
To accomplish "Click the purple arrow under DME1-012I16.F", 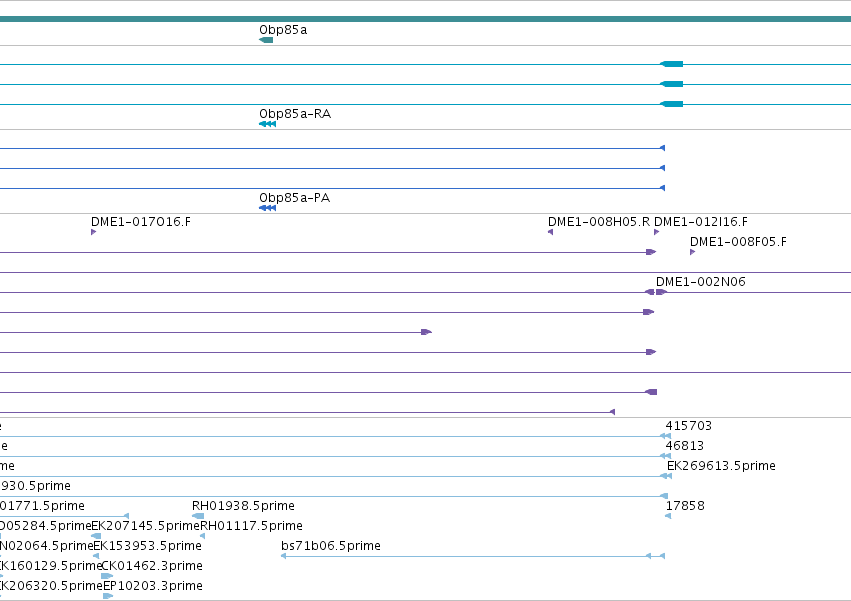I will coord(657,232).
